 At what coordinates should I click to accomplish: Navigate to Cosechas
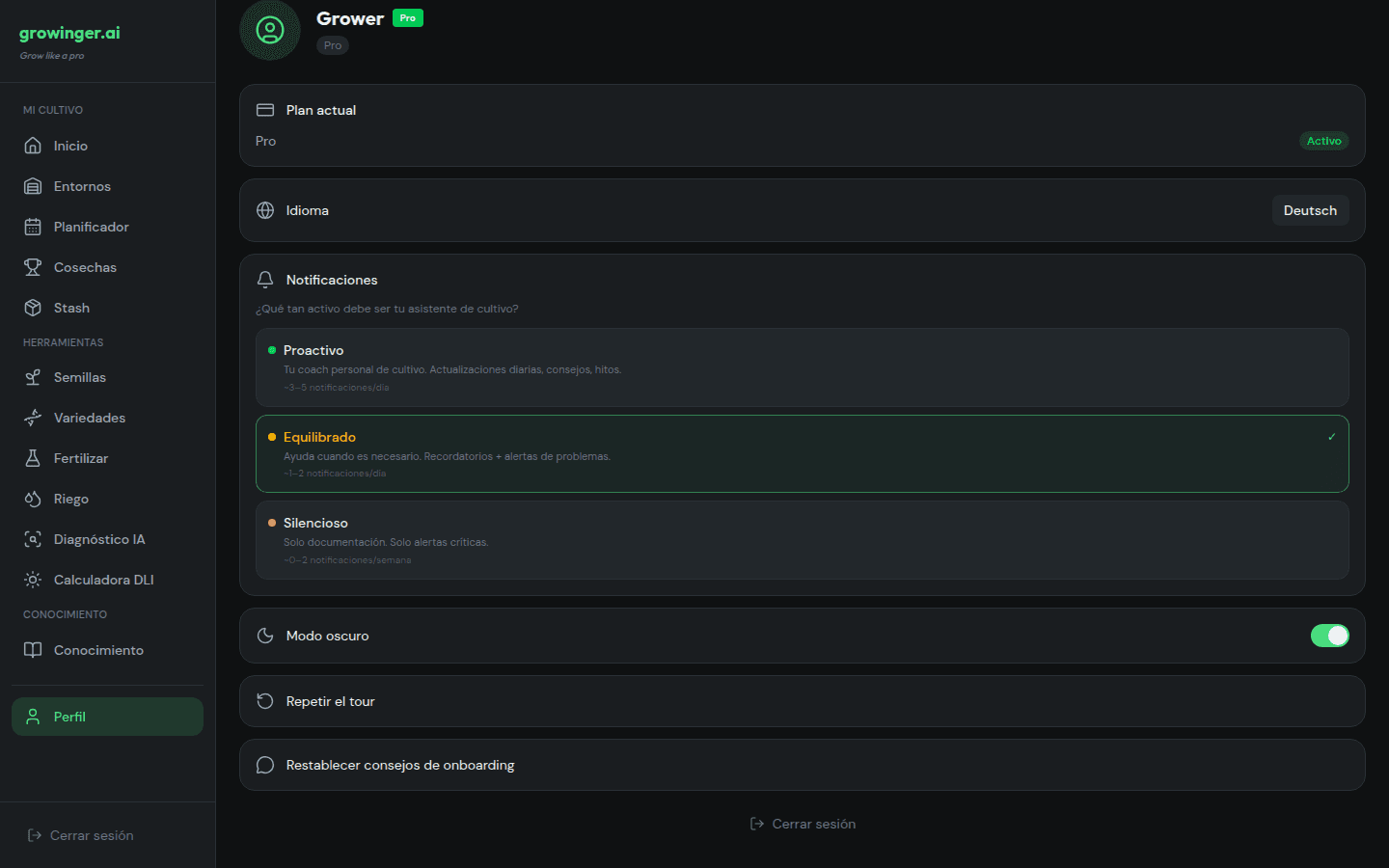(107, 267)
